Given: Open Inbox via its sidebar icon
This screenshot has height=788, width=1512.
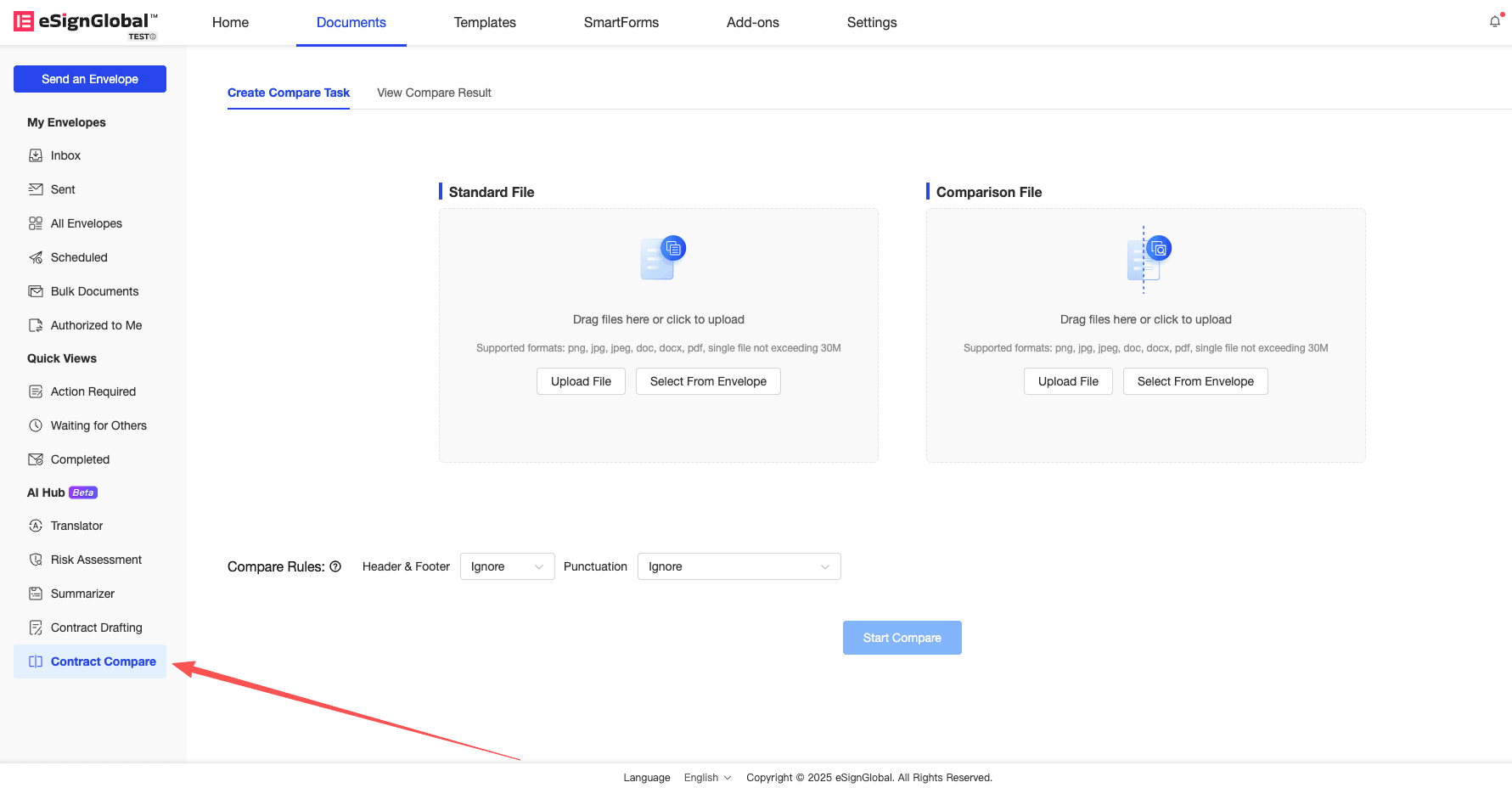Looking at the screenshot, I should click(36, 155).
